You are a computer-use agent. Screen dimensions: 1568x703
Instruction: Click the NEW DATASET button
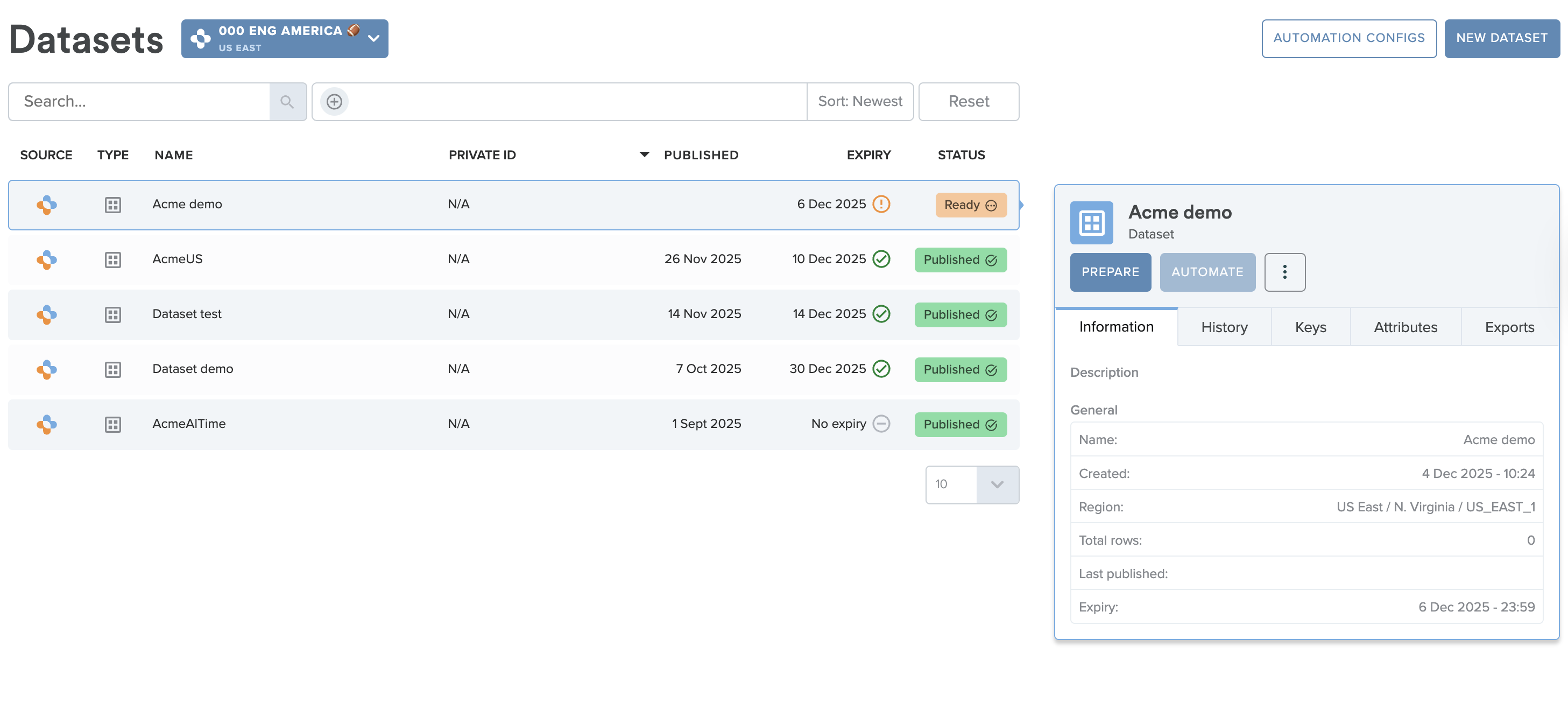click(1501, 38)
